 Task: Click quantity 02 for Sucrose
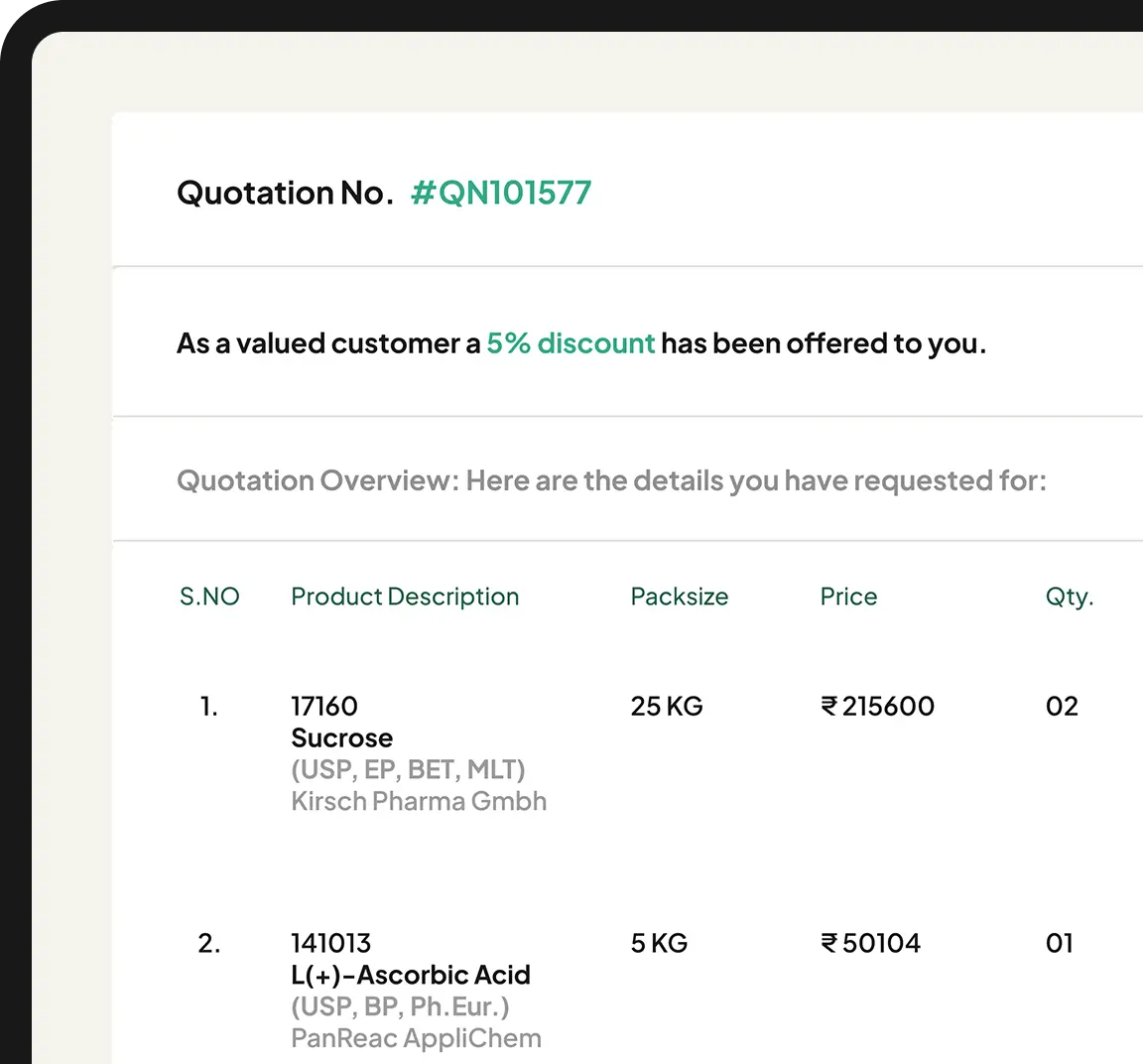click(1061, 707)
